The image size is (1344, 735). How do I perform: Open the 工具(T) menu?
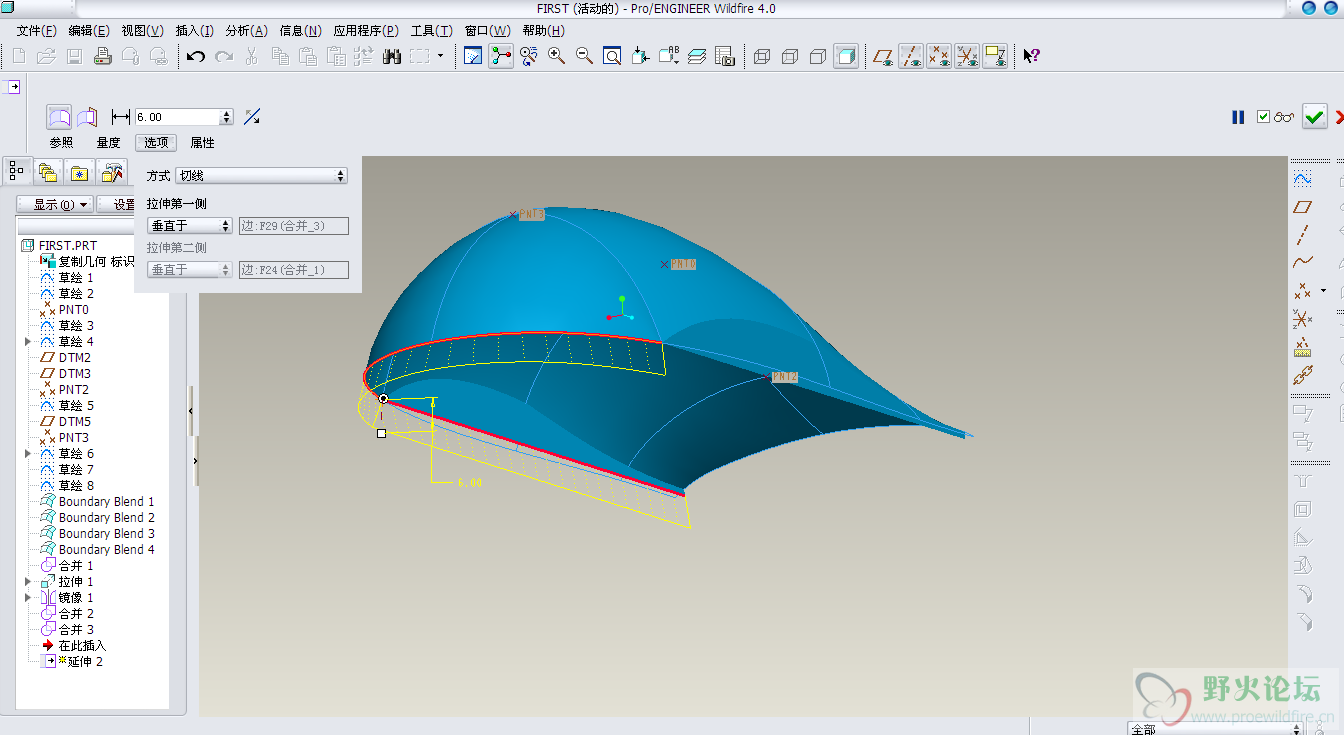[x=431, y=31]
